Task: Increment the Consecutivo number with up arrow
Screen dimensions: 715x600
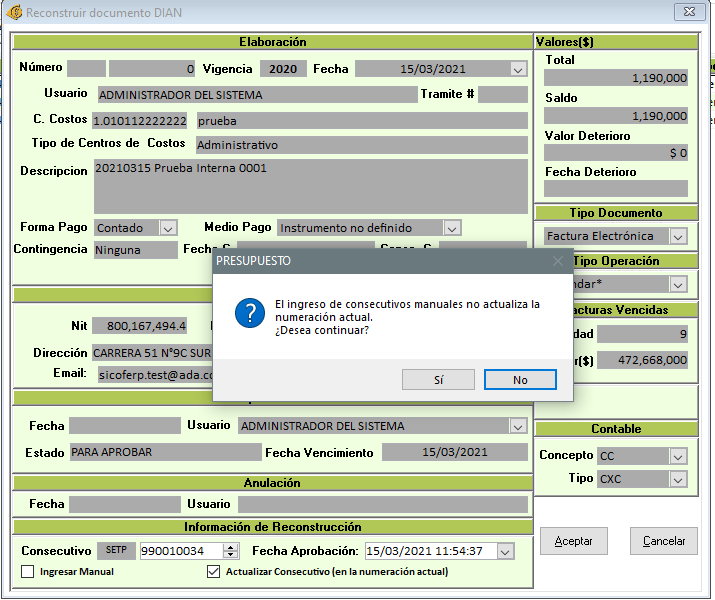Action: [231, 547]
